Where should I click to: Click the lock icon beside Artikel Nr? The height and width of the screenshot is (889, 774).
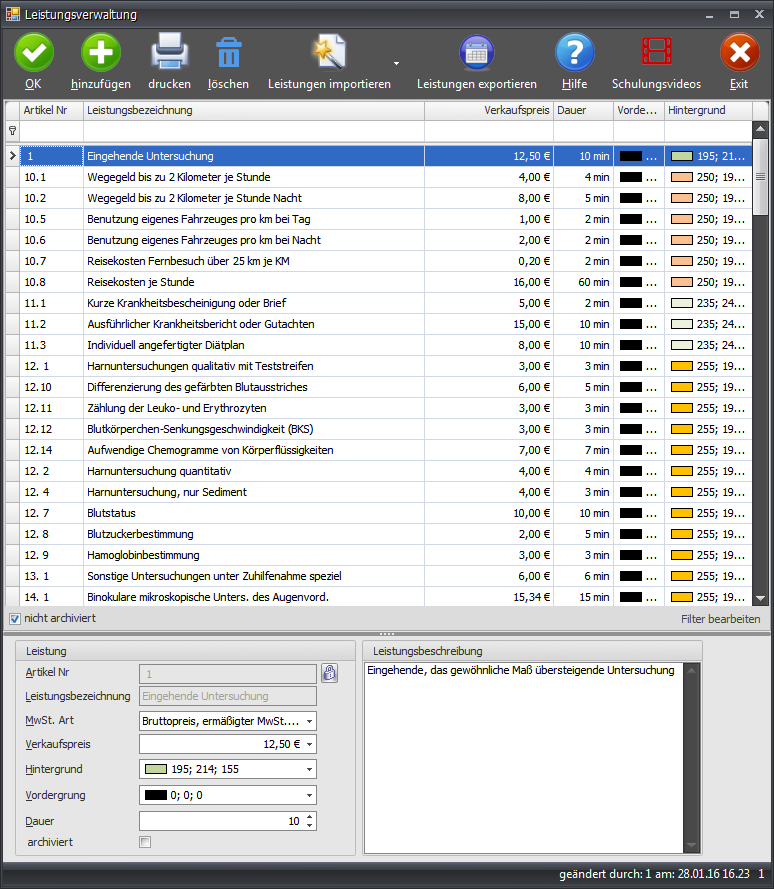point(330,673)
